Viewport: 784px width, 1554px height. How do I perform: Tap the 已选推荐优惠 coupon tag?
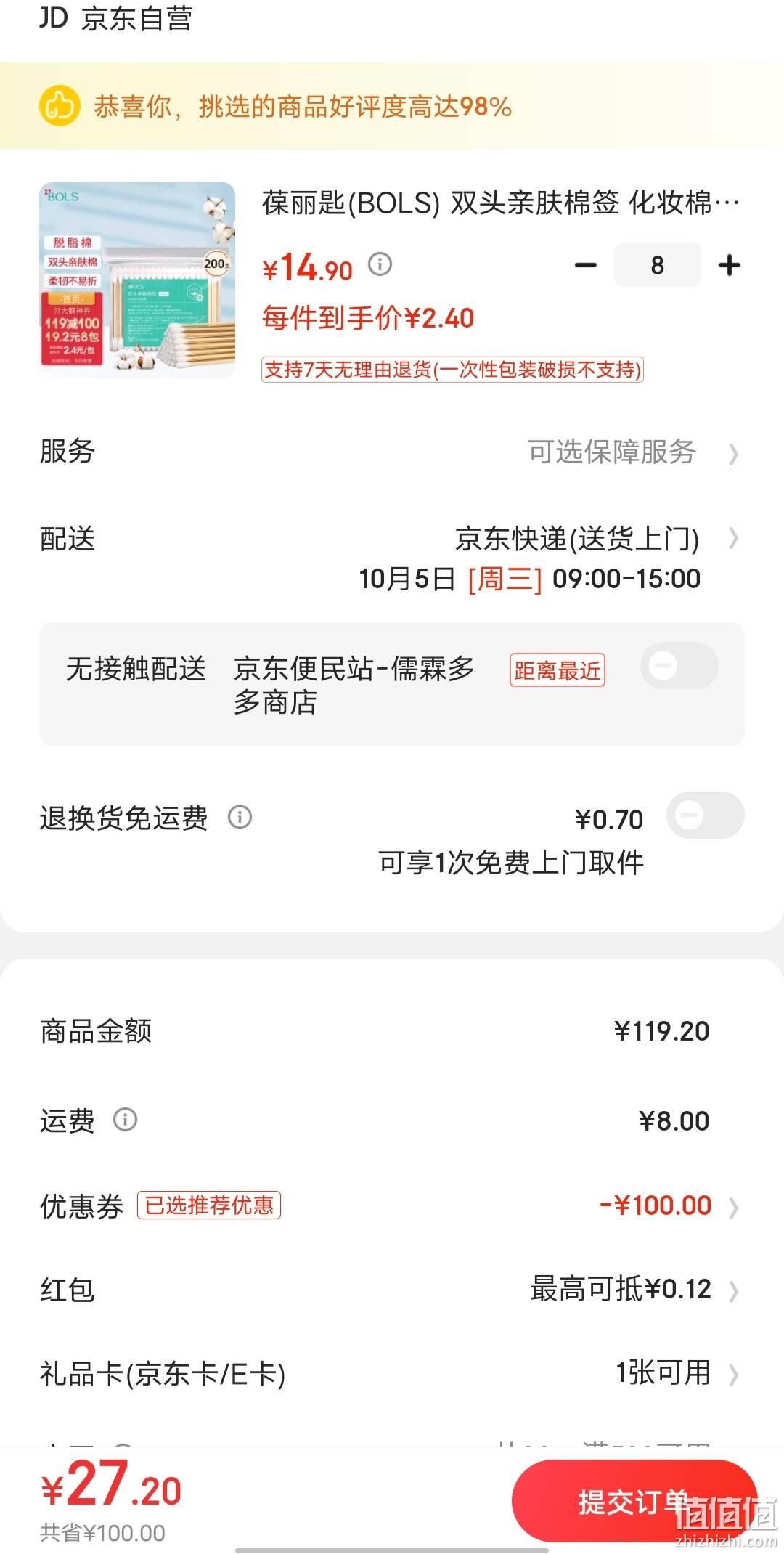(x=209, y=1205)
